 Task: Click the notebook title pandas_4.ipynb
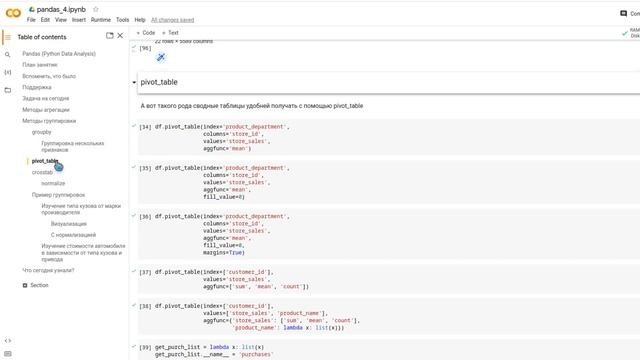61,9
